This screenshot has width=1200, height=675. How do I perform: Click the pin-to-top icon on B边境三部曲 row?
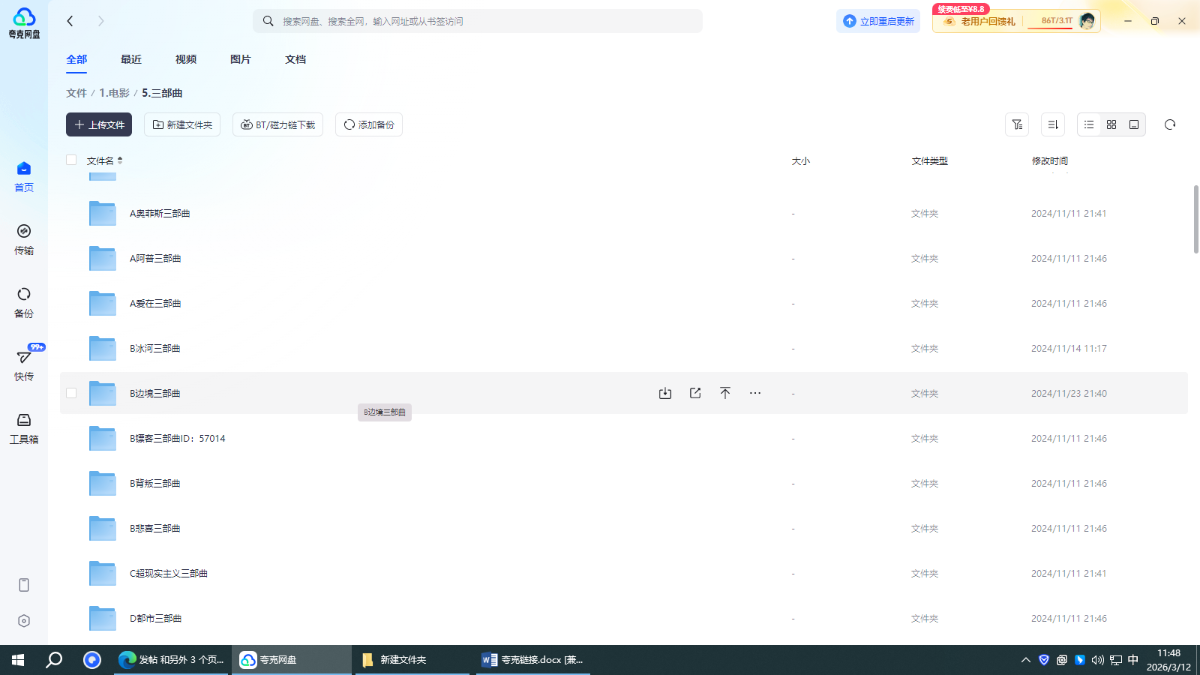point(725,393)
